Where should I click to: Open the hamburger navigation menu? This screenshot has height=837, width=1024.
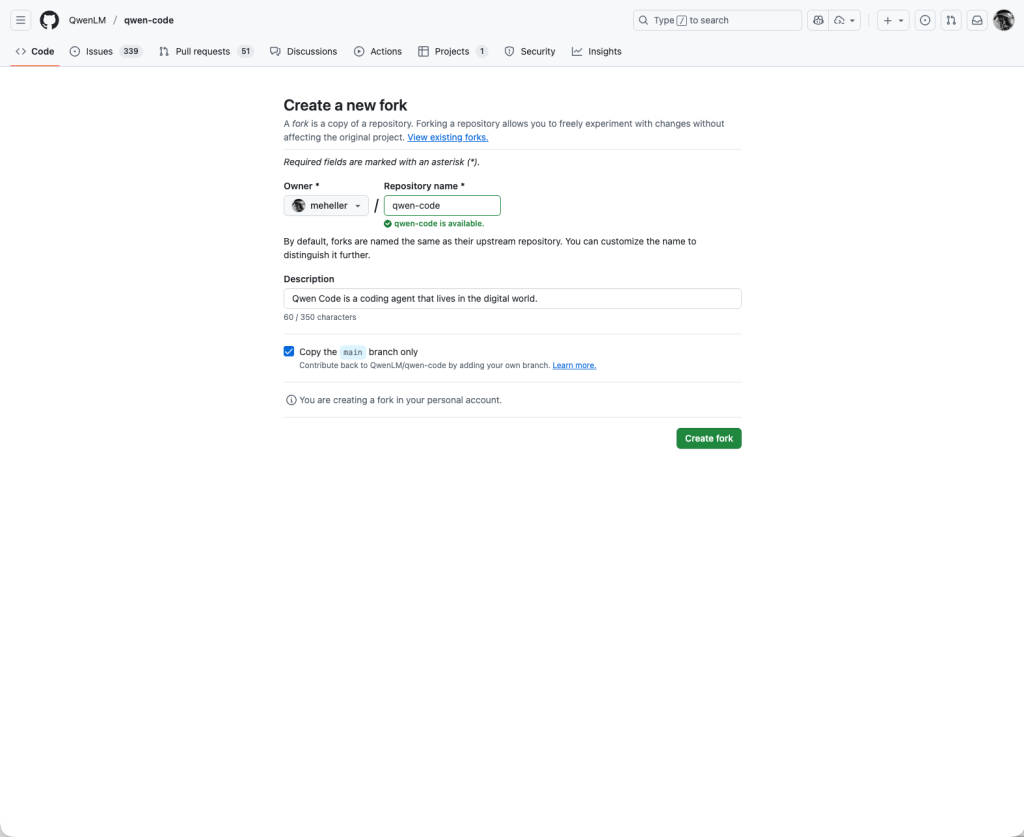tap(21, 20)
